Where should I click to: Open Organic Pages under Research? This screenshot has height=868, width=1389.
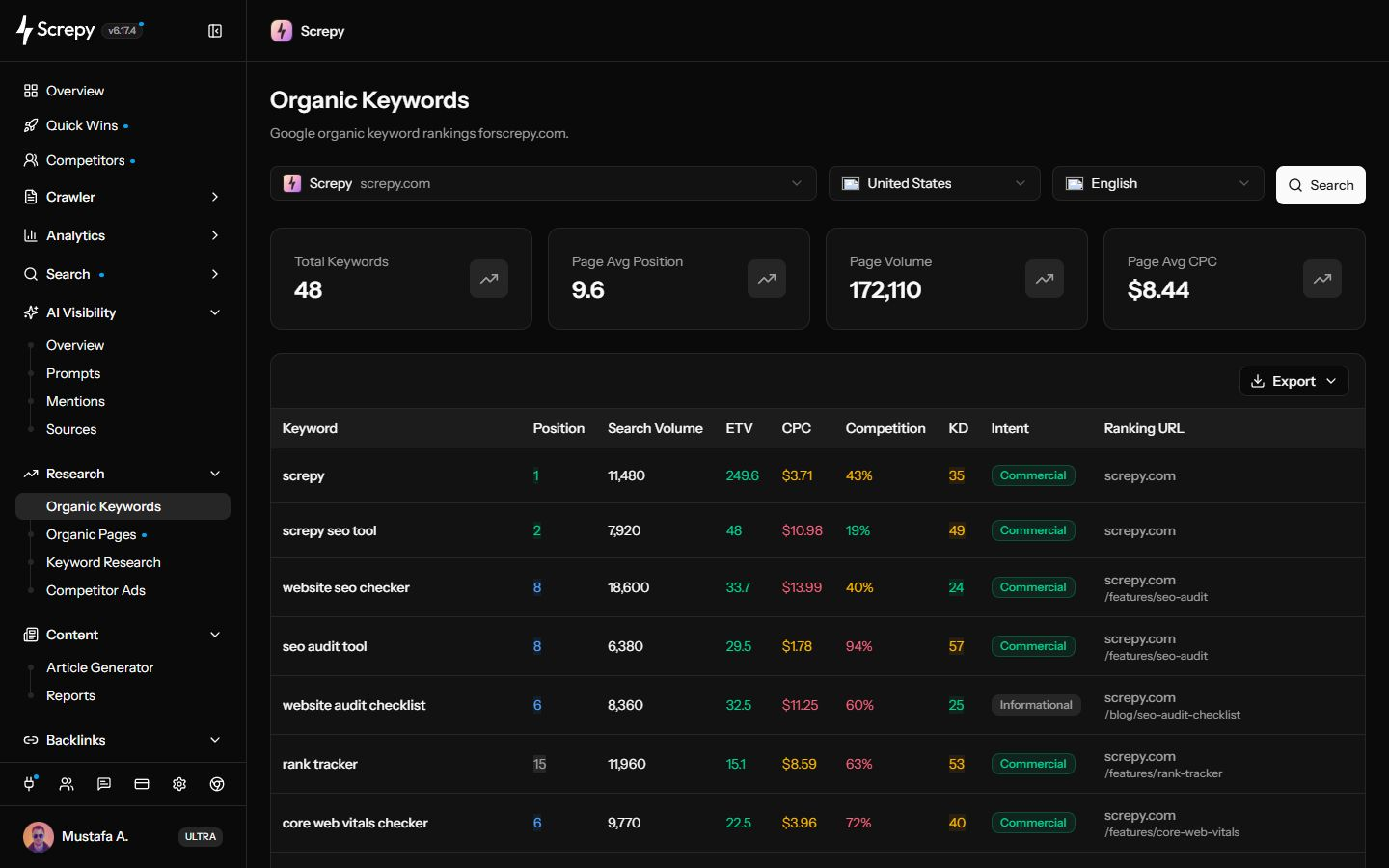pos(92,534)
